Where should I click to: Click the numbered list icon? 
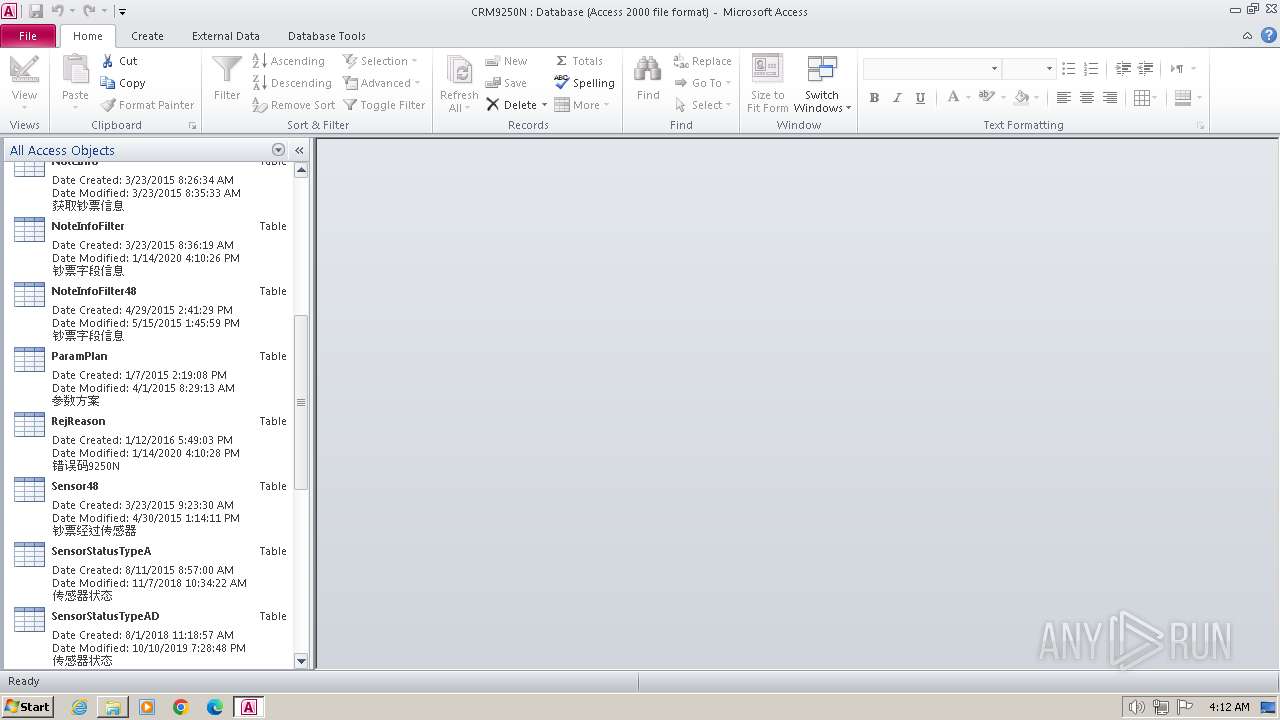coord(1091,68)
